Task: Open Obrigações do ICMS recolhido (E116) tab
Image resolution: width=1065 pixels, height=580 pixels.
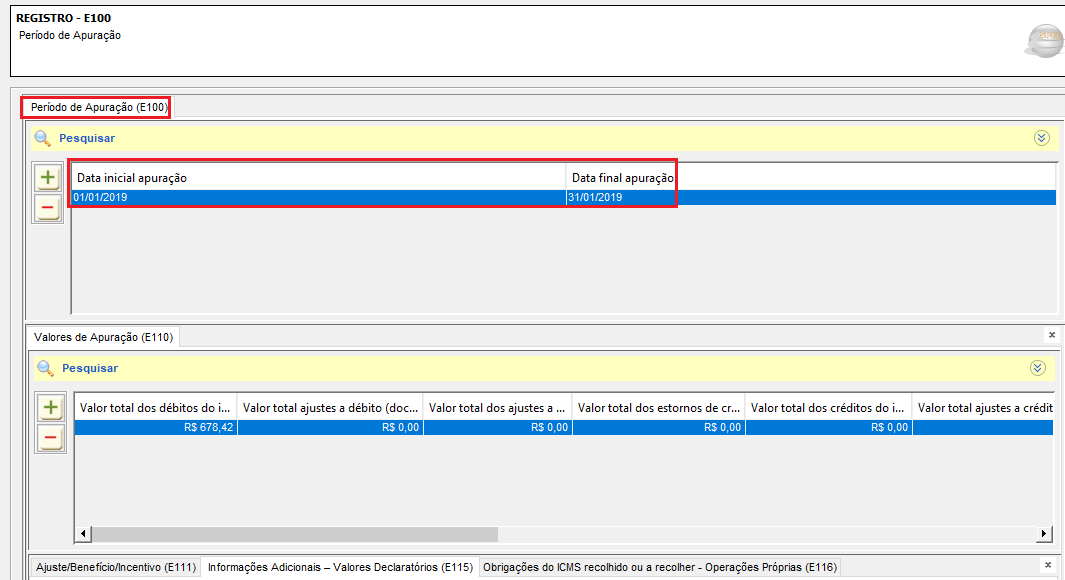Action: [660, 567]
